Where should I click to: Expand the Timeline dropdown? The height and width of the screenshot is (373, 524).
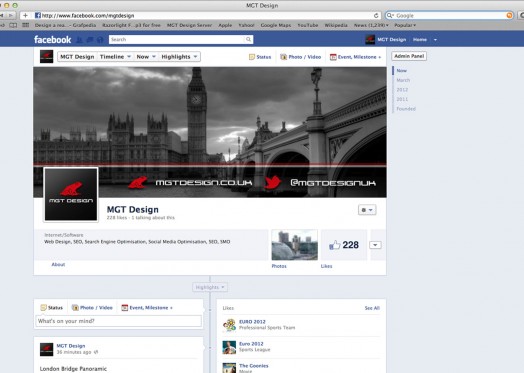point(115,57)
